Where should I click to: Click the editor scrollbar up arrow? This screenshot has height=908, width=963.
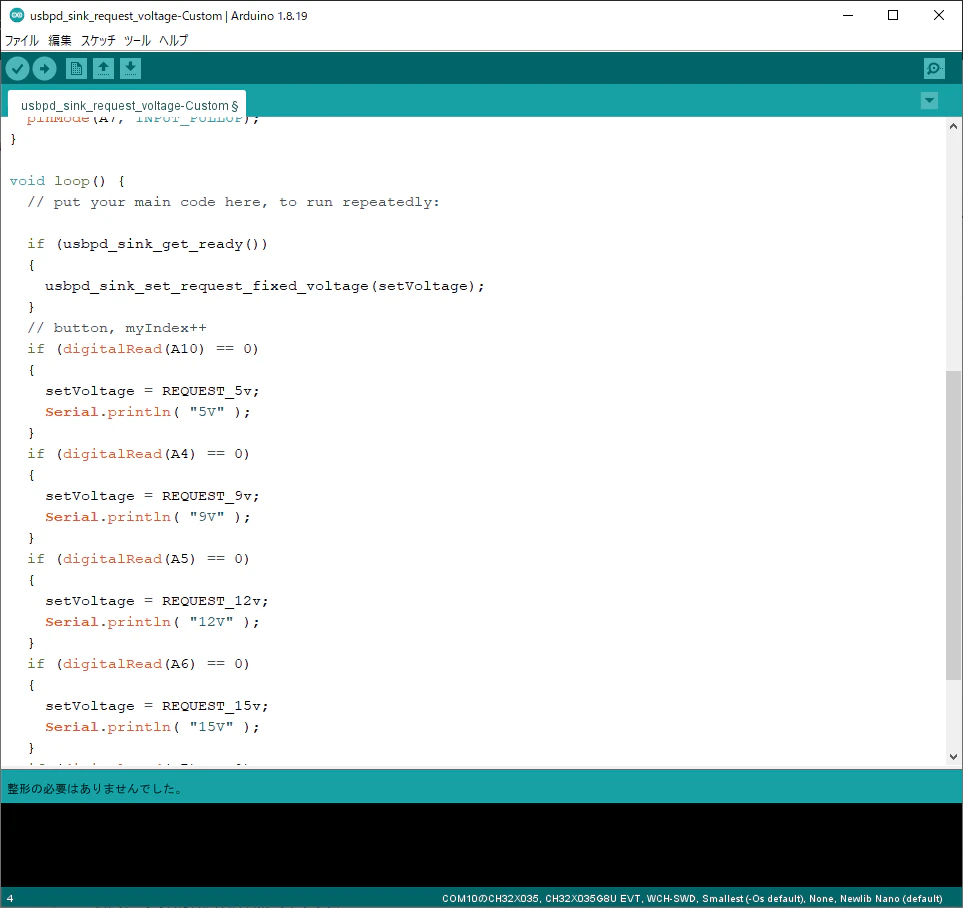pos(953,127)
